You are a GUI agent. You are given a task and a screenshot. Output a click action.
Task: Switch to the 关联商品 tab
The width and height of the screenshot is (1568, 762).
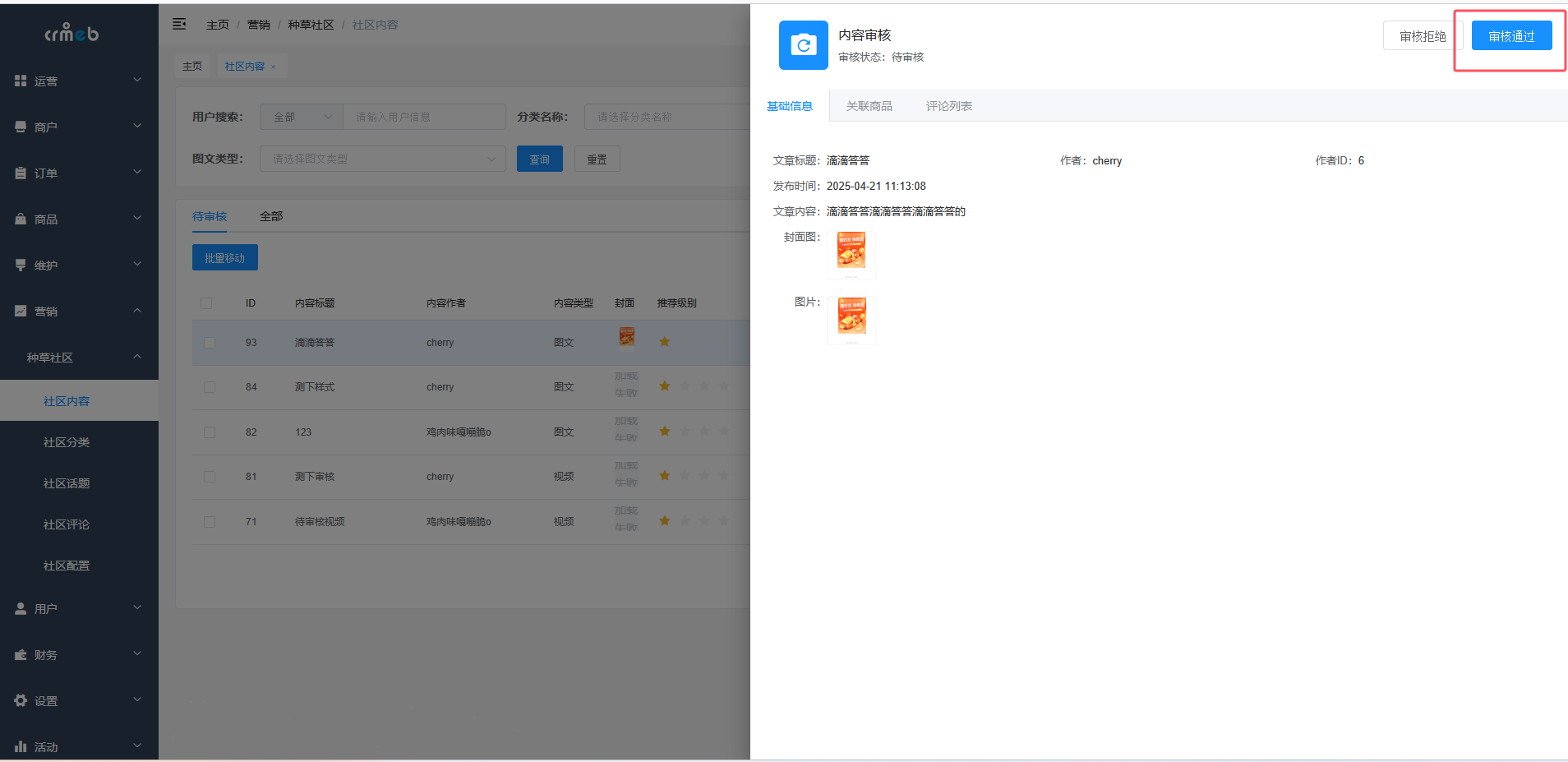pyautogui.click(x=869, y=106)
